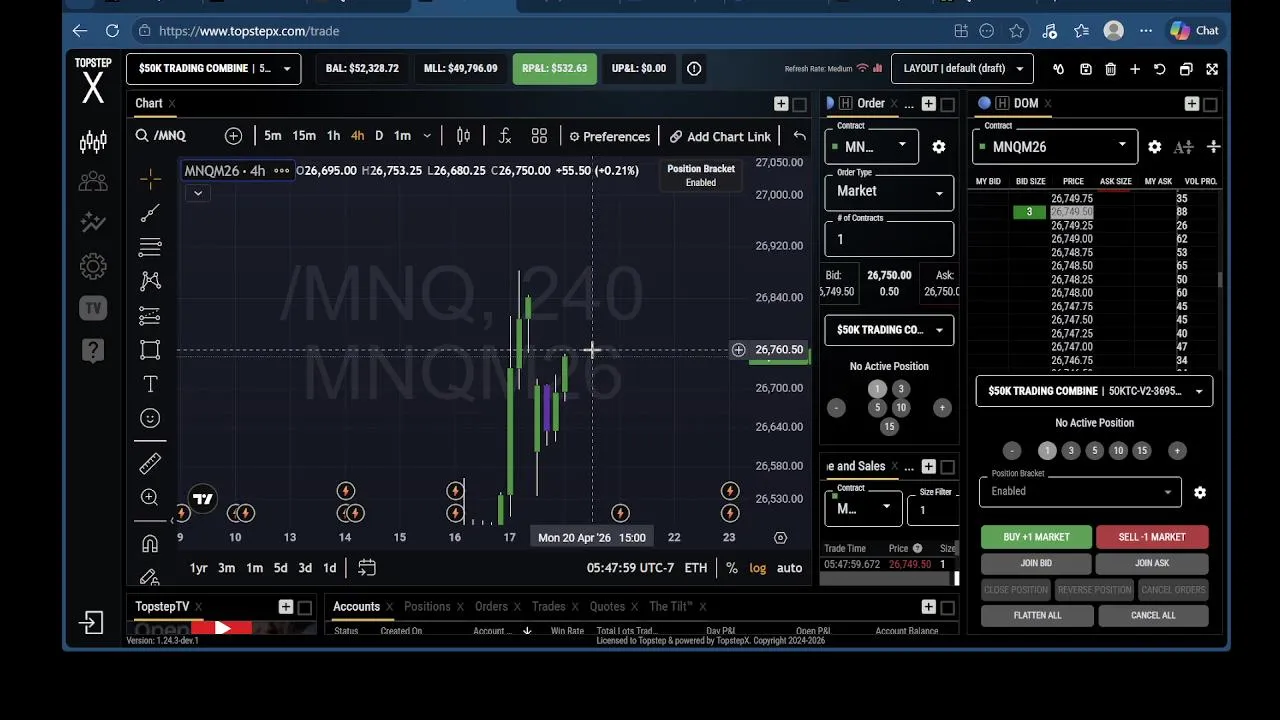Open the DOM account selector dropdown
1280x720 pixels.
tap(1094, 391)
